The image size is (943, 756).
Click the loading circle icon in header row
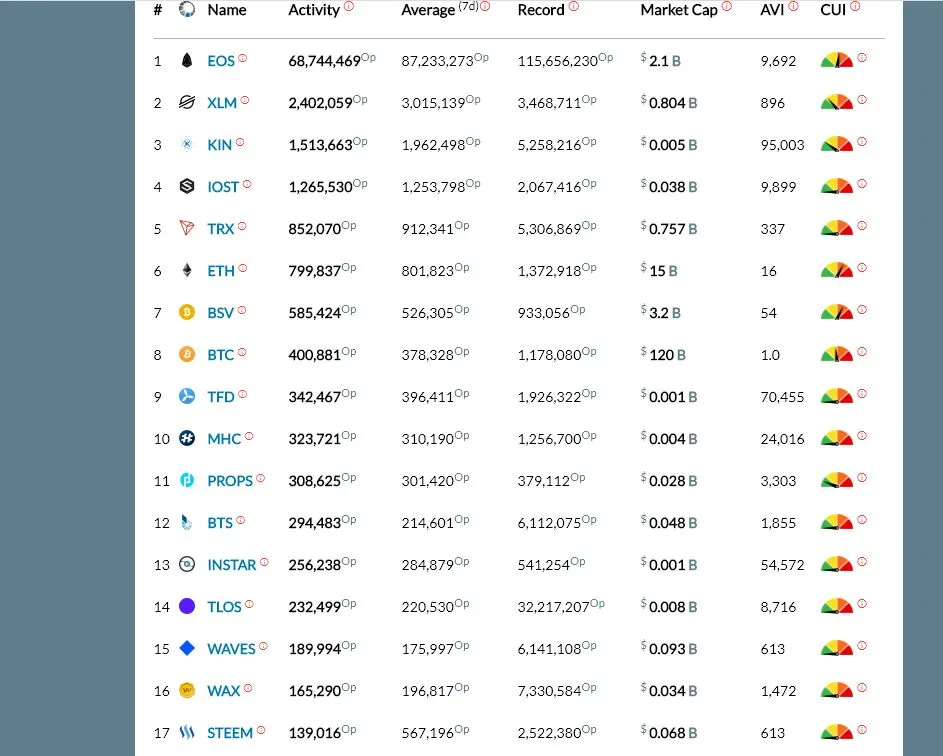tap(187, 9)
